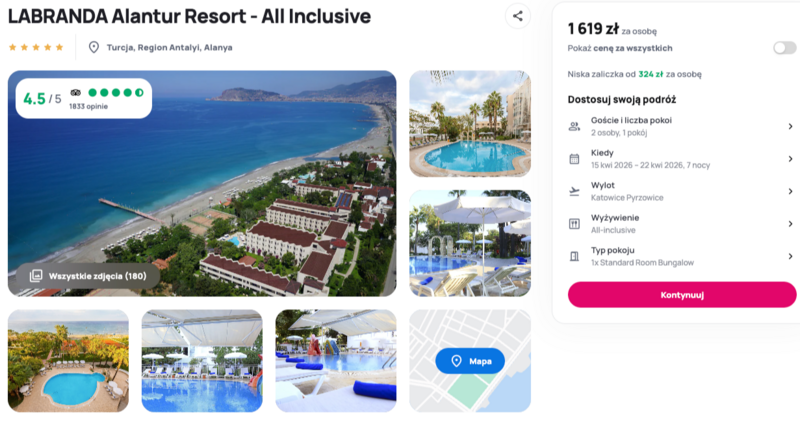Click the share icon next to hotel title
Screen dimensions: 800x421
517,16
